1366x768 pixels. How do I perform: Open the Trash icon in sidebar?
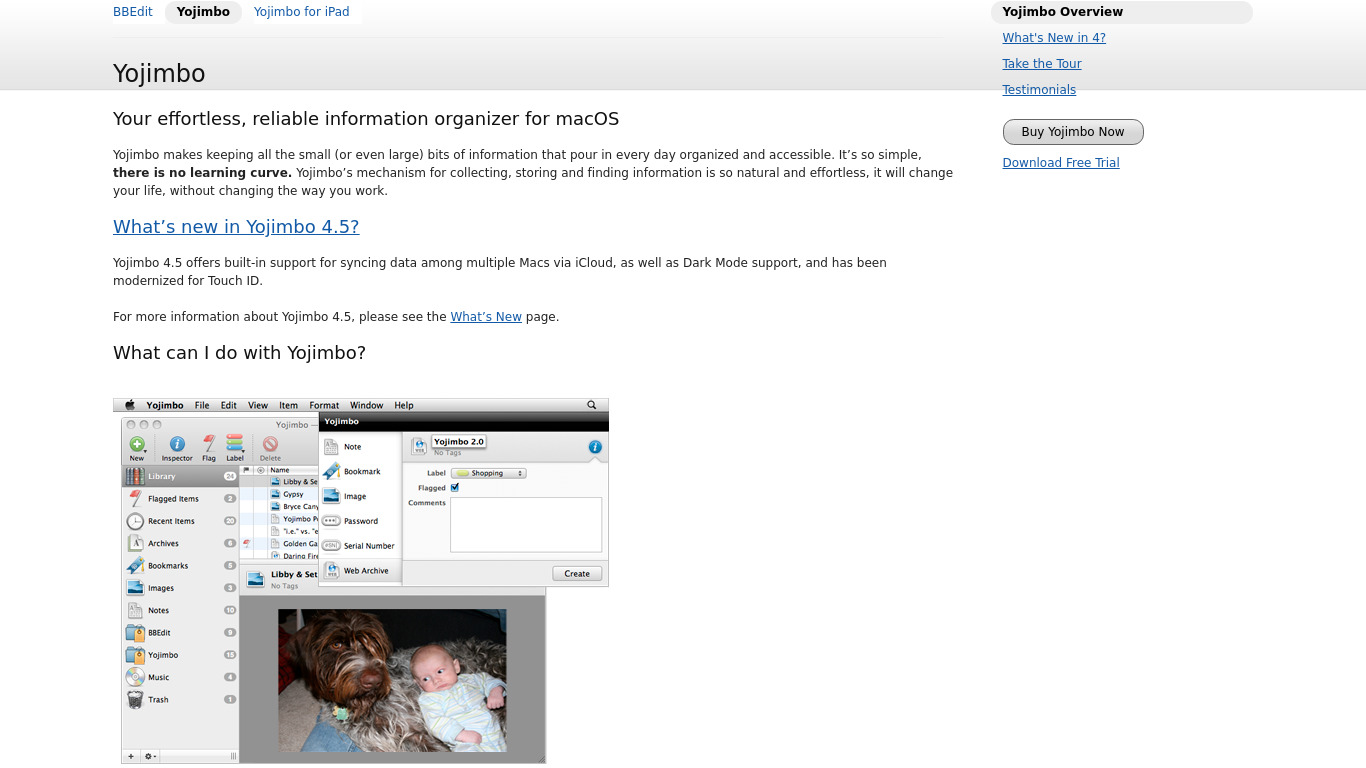135,699
